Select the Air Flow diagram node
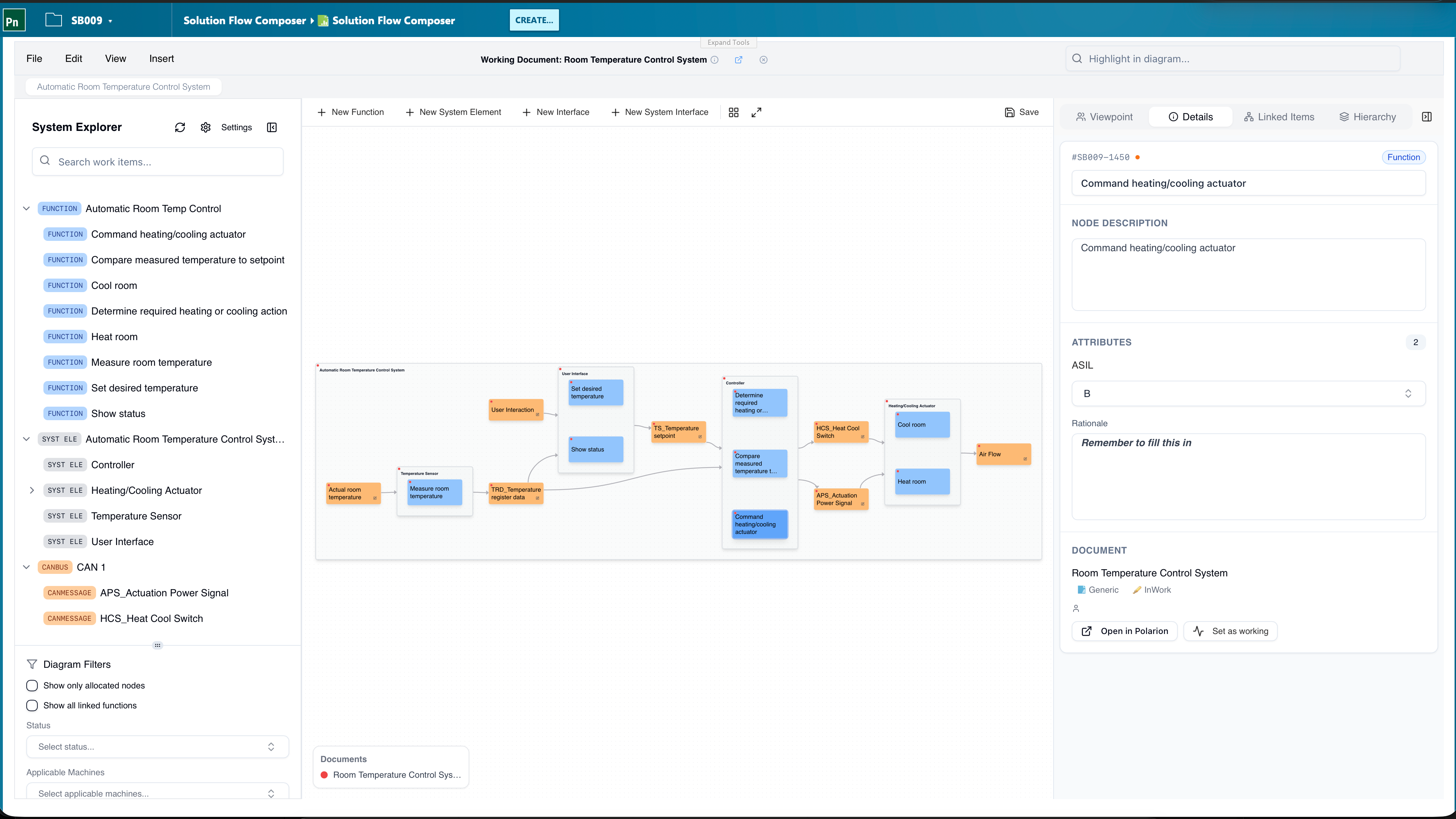 coord(1004,454)
